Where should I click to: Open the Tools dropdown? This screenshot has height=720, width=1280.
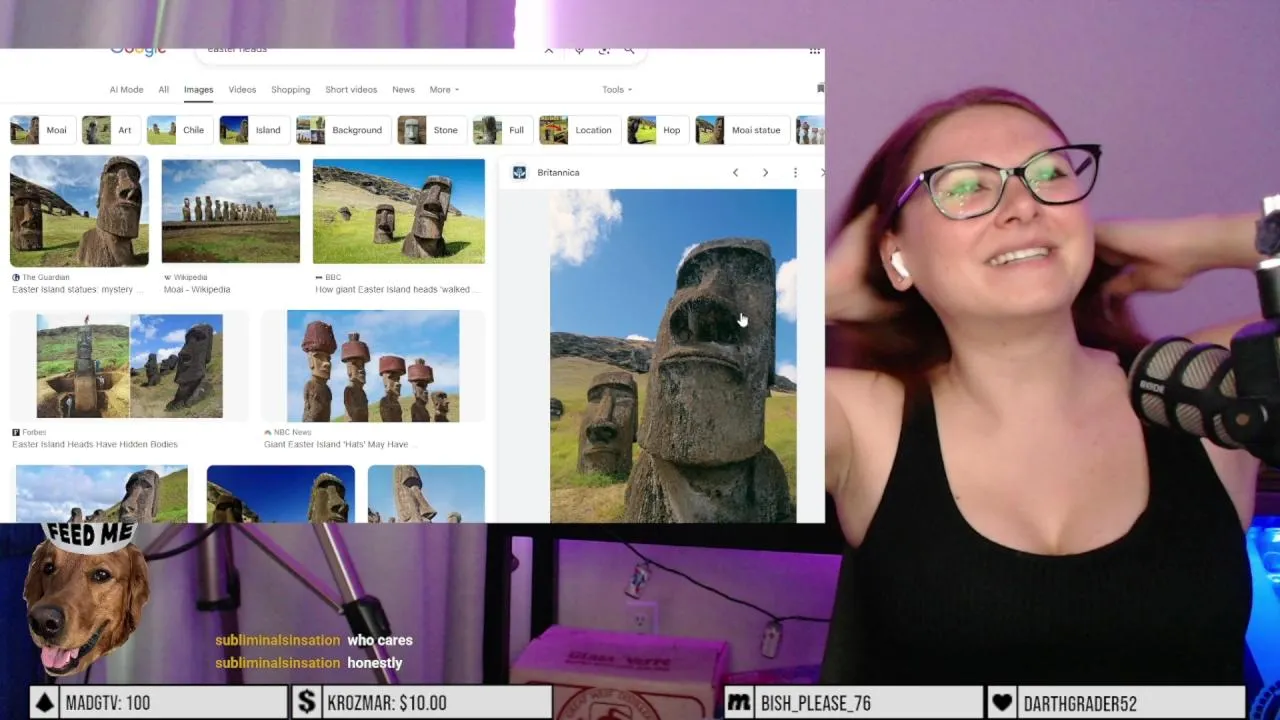[617, 90]
